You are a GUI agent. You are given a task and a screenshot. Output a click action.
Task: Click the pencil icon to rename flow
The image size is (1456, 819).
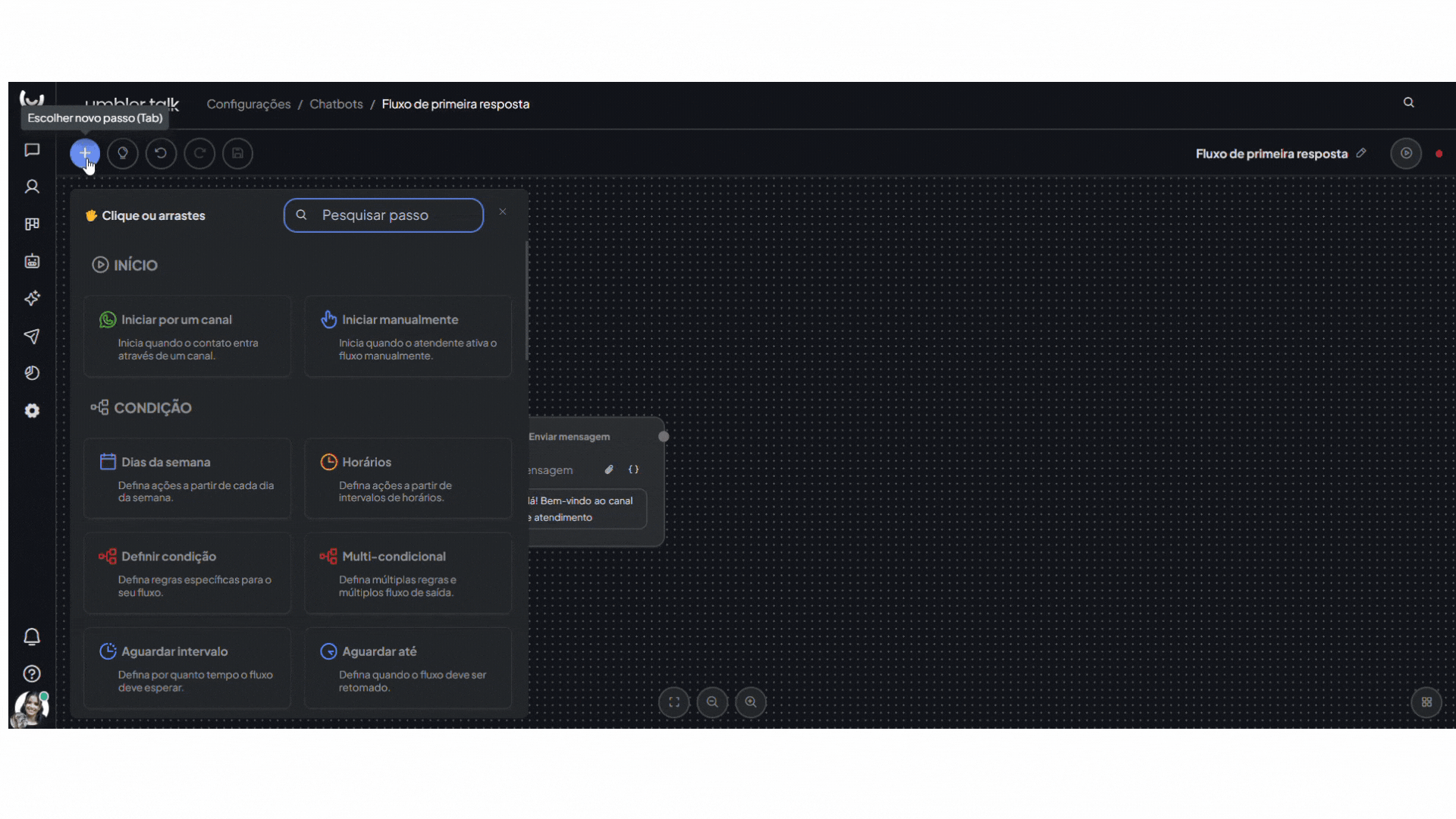1361,153
